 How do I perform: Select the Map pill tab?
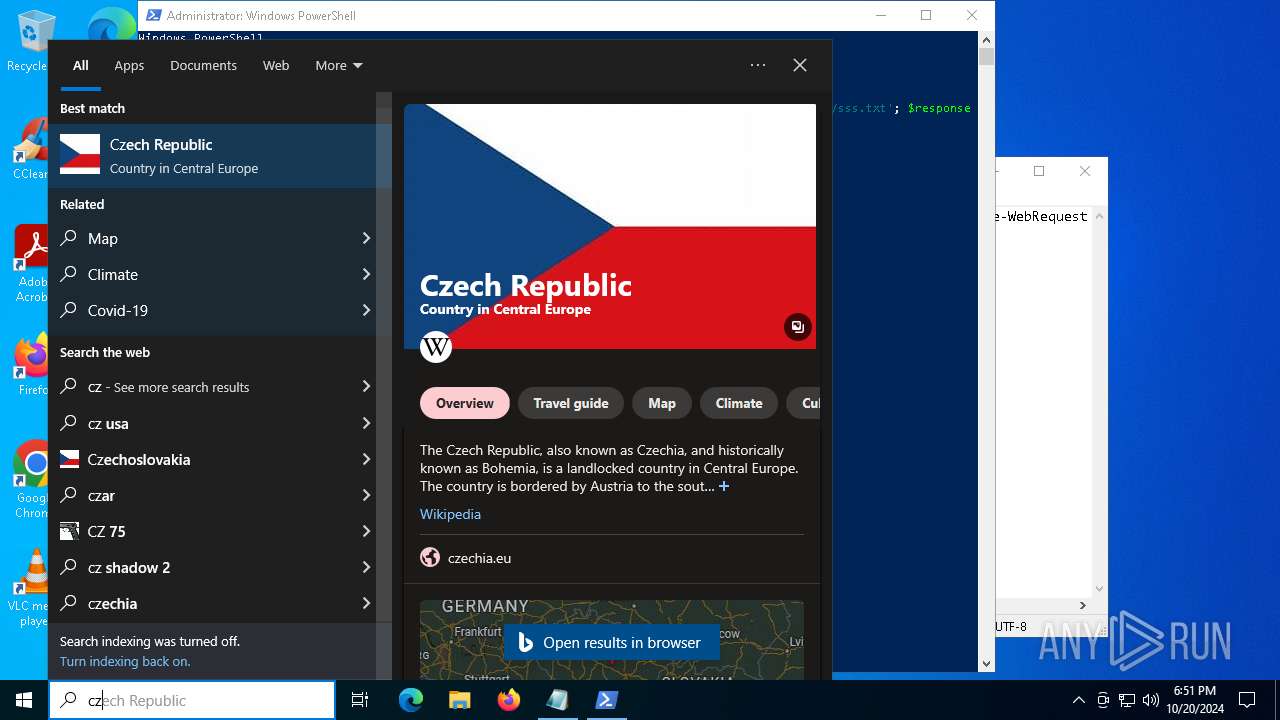(x=662, y=403)
